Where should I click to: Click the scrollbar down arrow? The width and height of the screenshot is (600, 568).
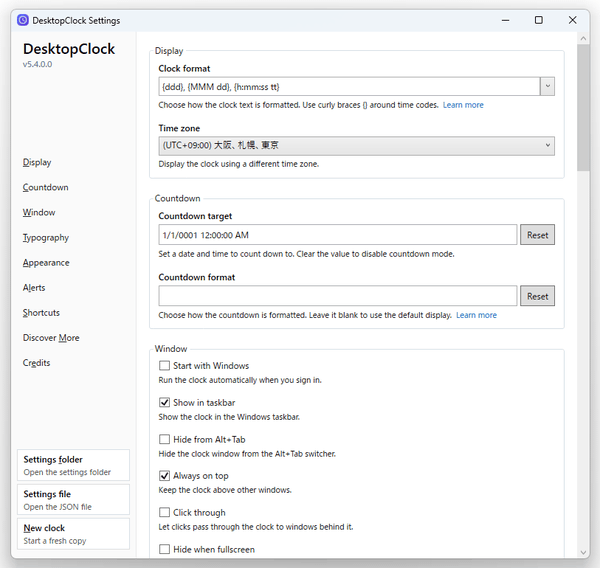pyautogui.click(x=583, y=552)
